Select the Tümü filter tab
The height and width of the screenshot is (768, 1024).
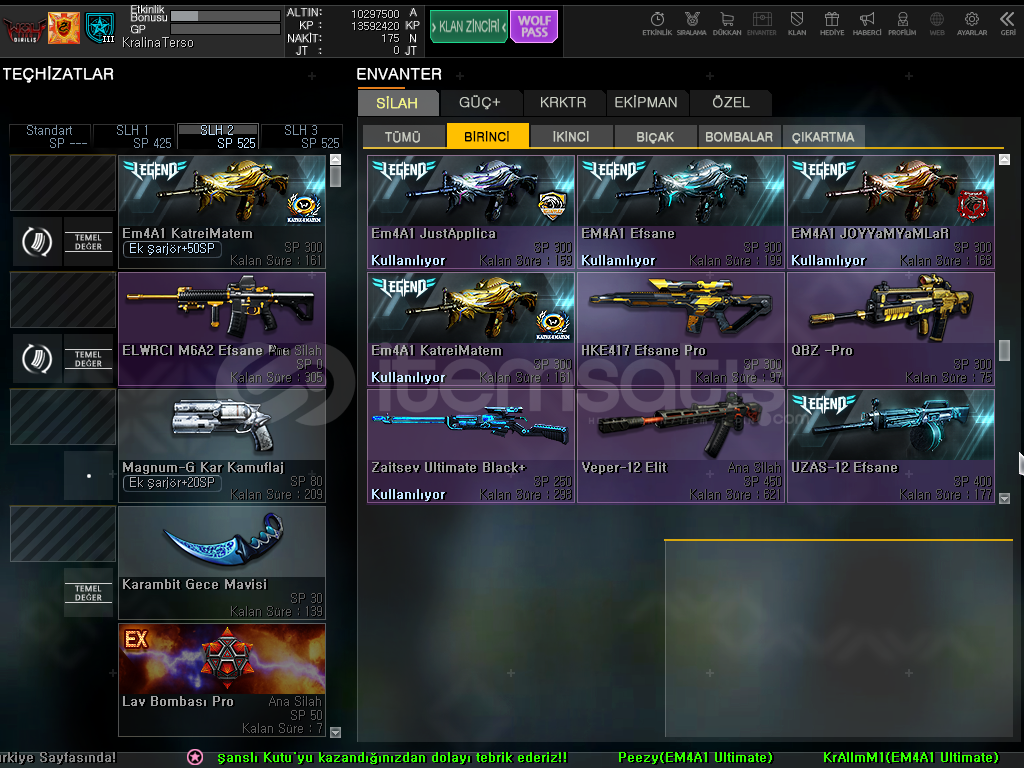403,136
